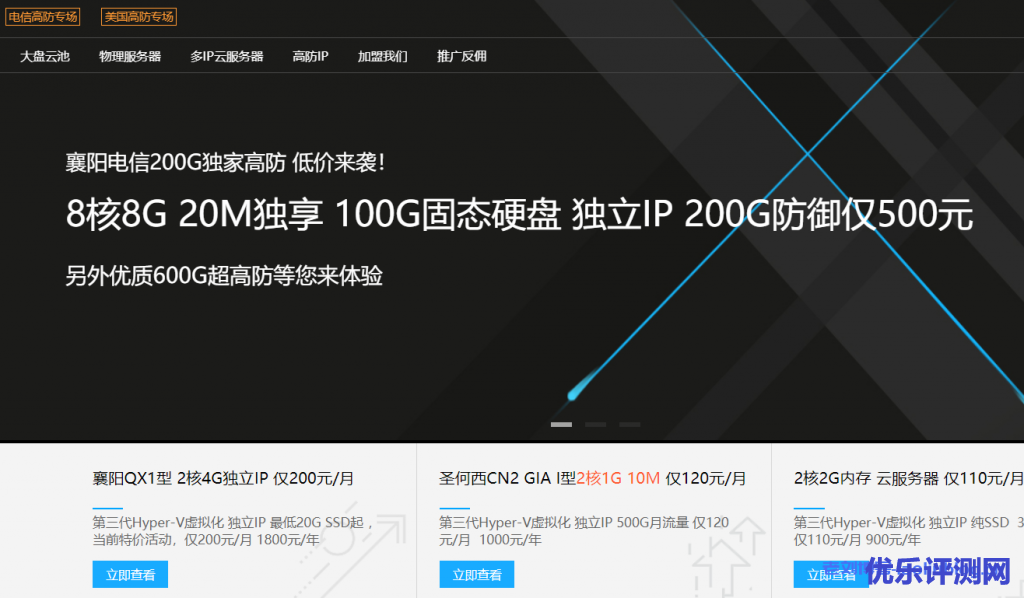Click 立即查看 under 圣何西CN2 GIA plan
1024x598 pixels.
(476, 575)
